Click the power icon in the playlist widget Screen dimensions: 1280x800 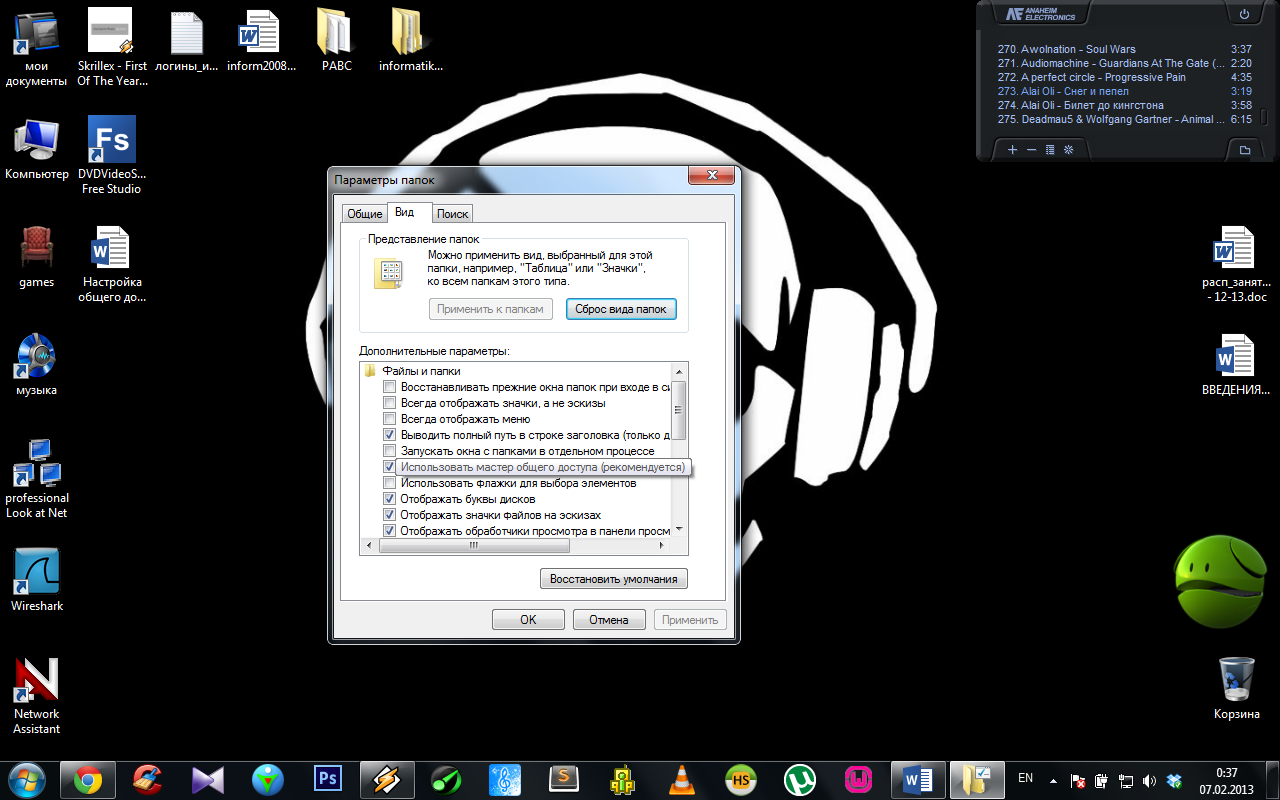point(1244,14)
